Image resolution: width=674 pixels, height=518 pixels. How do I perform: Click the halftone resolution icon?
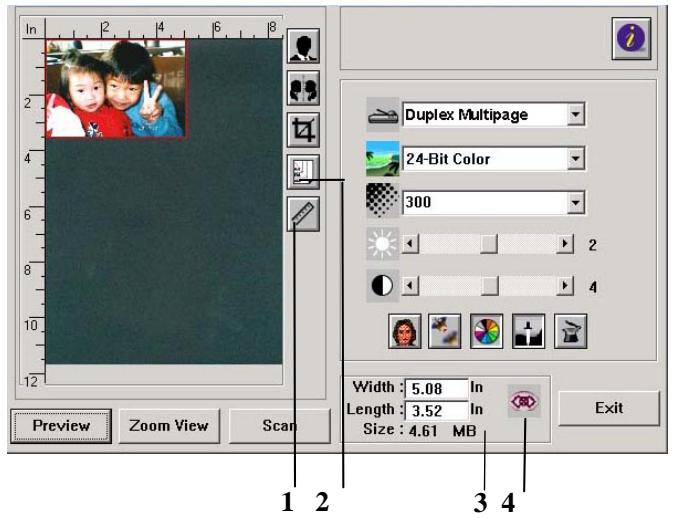click(x=383, y=201)
